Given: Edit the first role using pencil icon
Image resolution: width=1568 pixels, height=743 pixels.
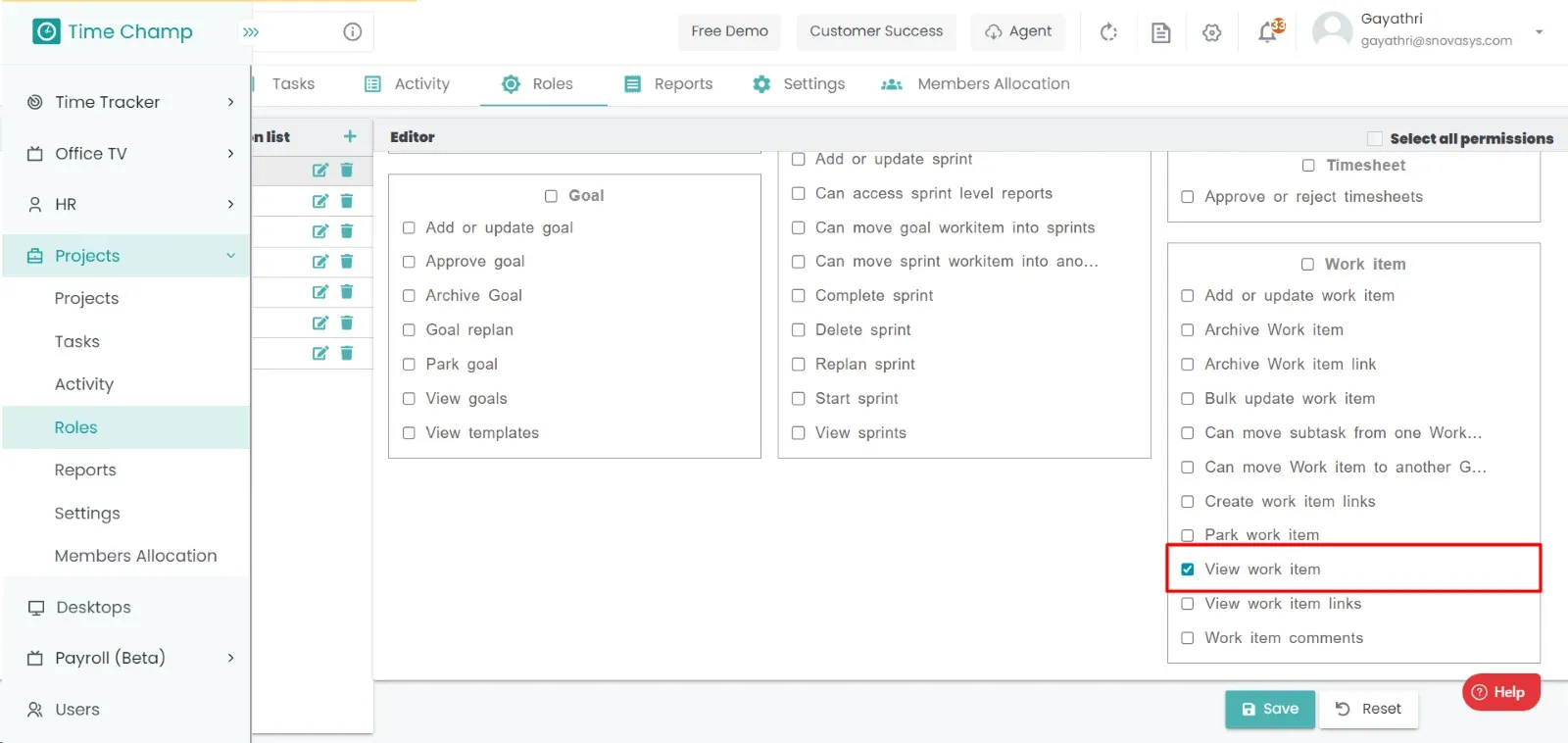Looking at the screenshot, I should 319,170.
